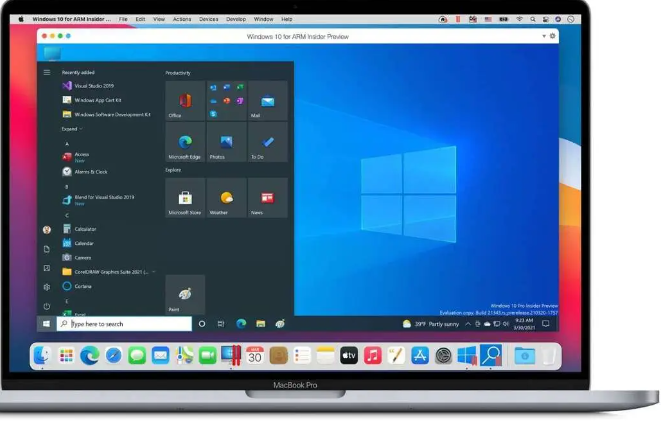Open the Action Center notification icon
Image resolution: width=662 pixels, height=422 pixels.
pos(545,324)
